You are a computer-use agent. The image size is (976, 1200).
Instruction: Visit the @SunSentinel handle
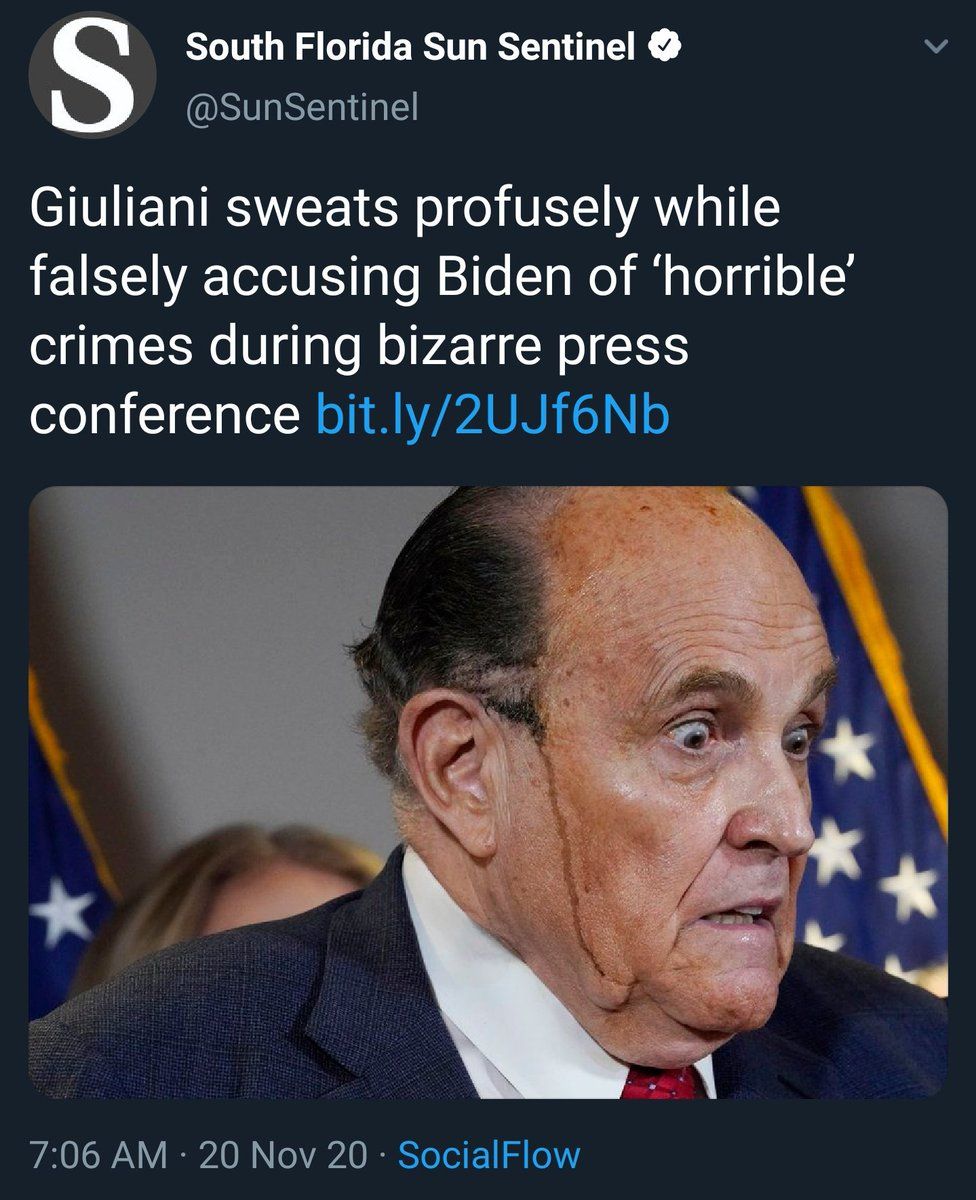coord(302,106)
